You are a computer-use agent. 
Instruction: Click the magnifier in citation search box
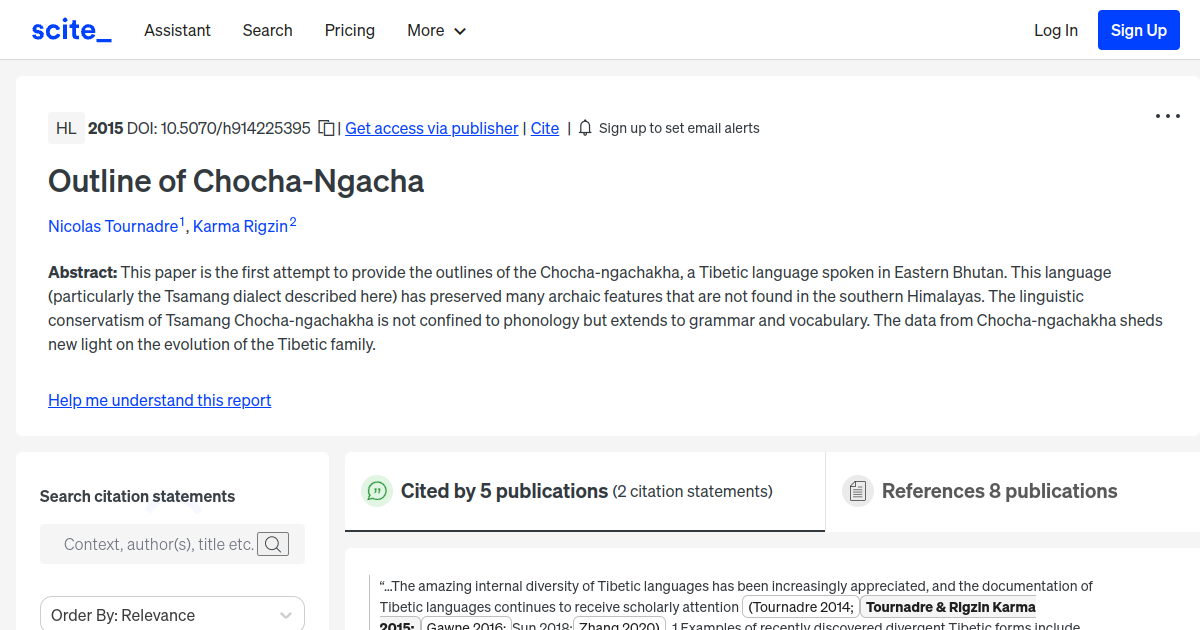coord(273,544)
